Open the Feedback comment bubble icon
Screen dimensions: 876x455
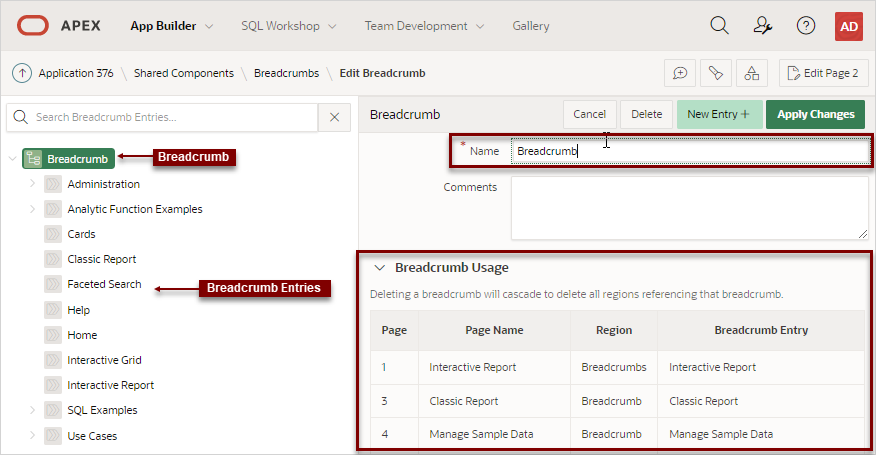(680, 73)
